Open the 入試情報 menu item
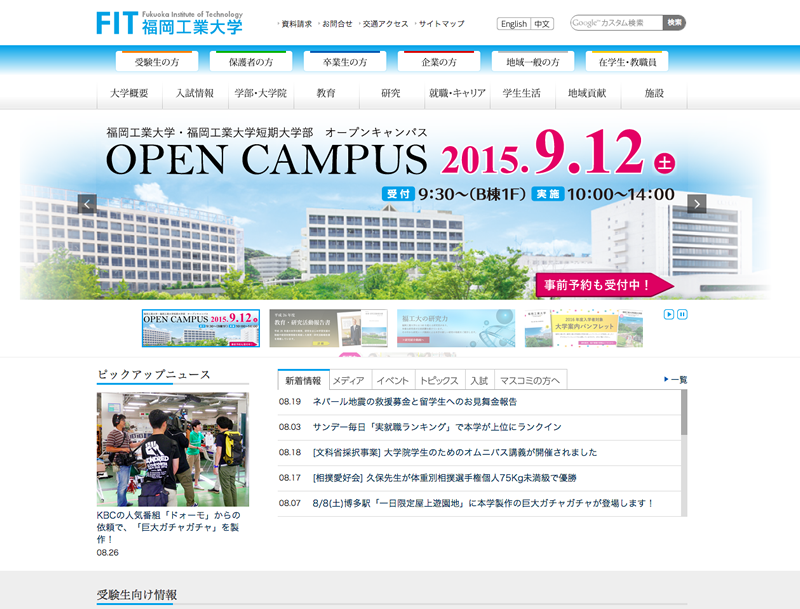 (195, 93)
